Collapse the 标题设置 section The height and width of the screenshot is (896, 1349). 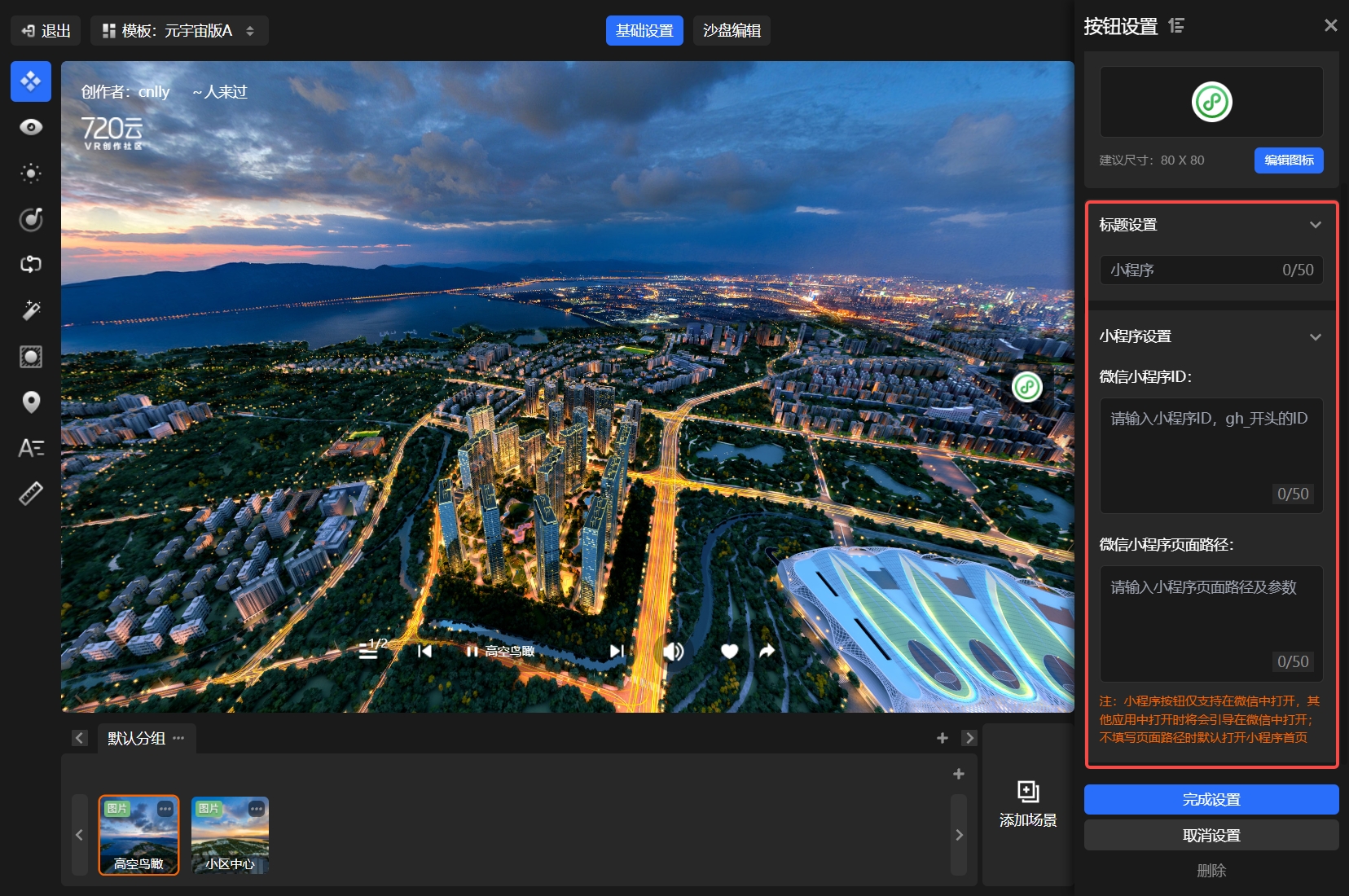pos(1315,225)
